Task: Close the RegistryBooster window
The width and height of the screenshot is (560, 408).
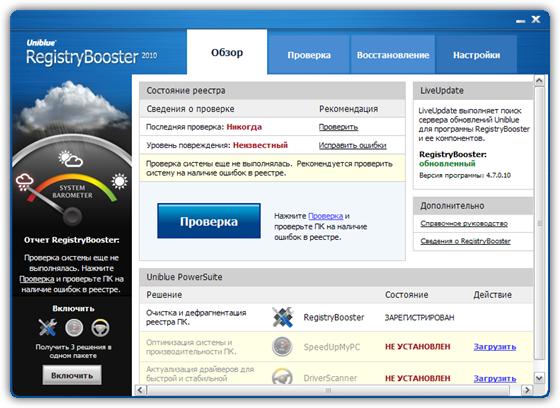Action: [x=536, y=19]
